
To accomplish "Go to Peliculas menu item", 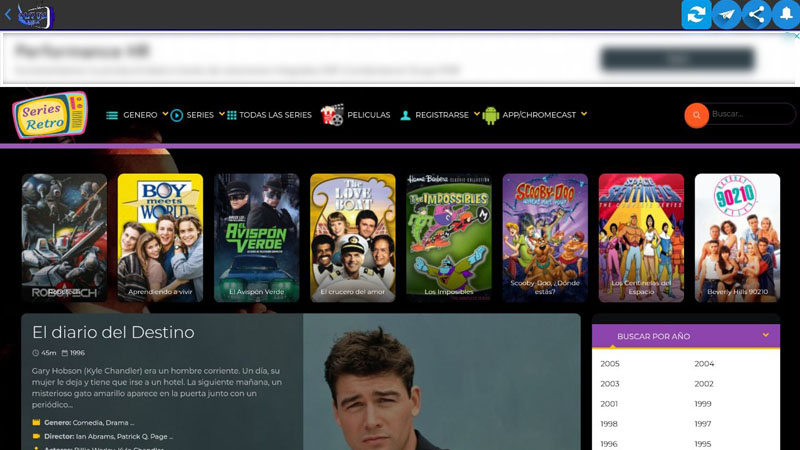I will point(357,115).
